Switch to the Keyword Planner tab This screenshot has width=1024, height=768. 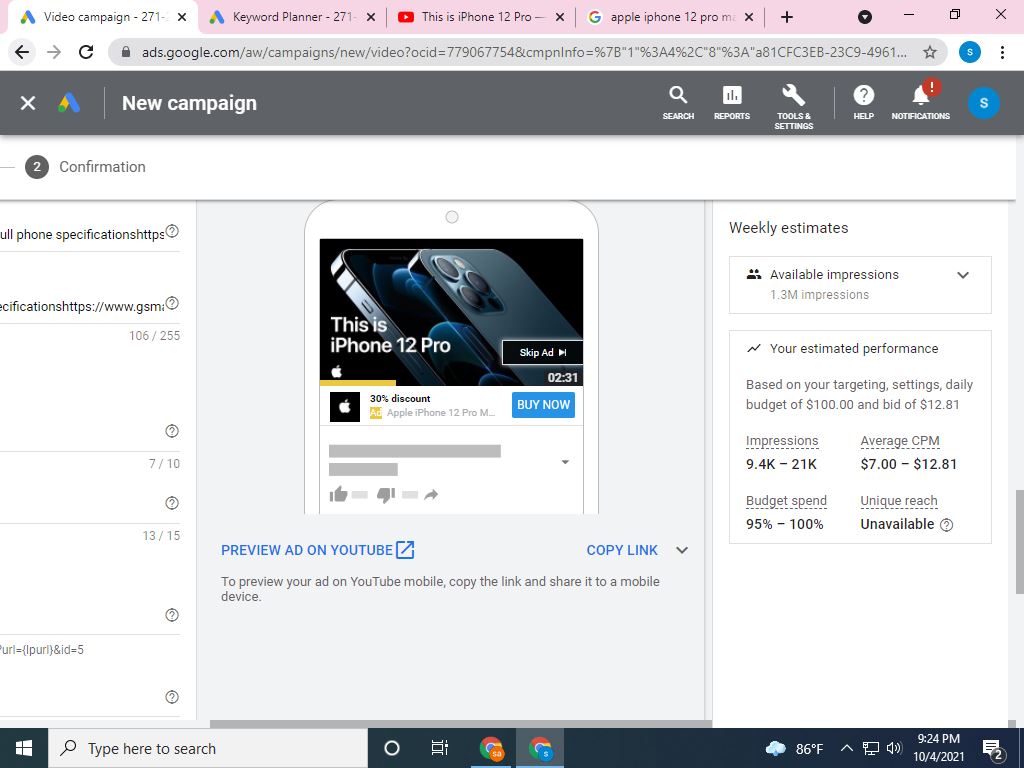tap(292, 17)
